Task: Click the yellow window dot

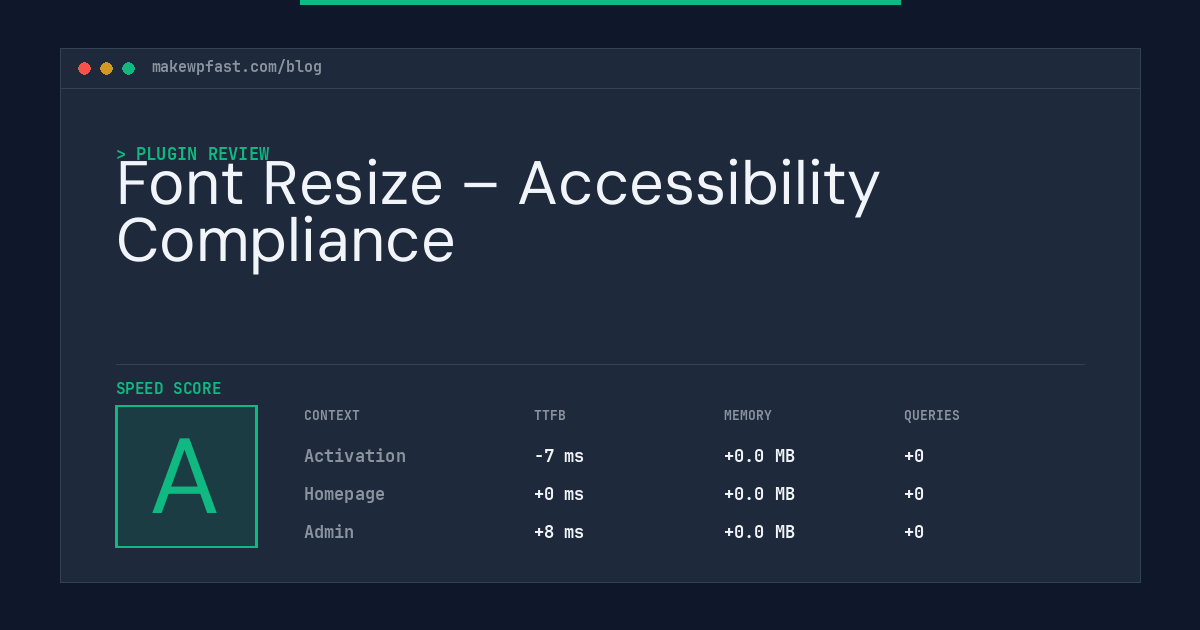Action: (x=106, y=68)
